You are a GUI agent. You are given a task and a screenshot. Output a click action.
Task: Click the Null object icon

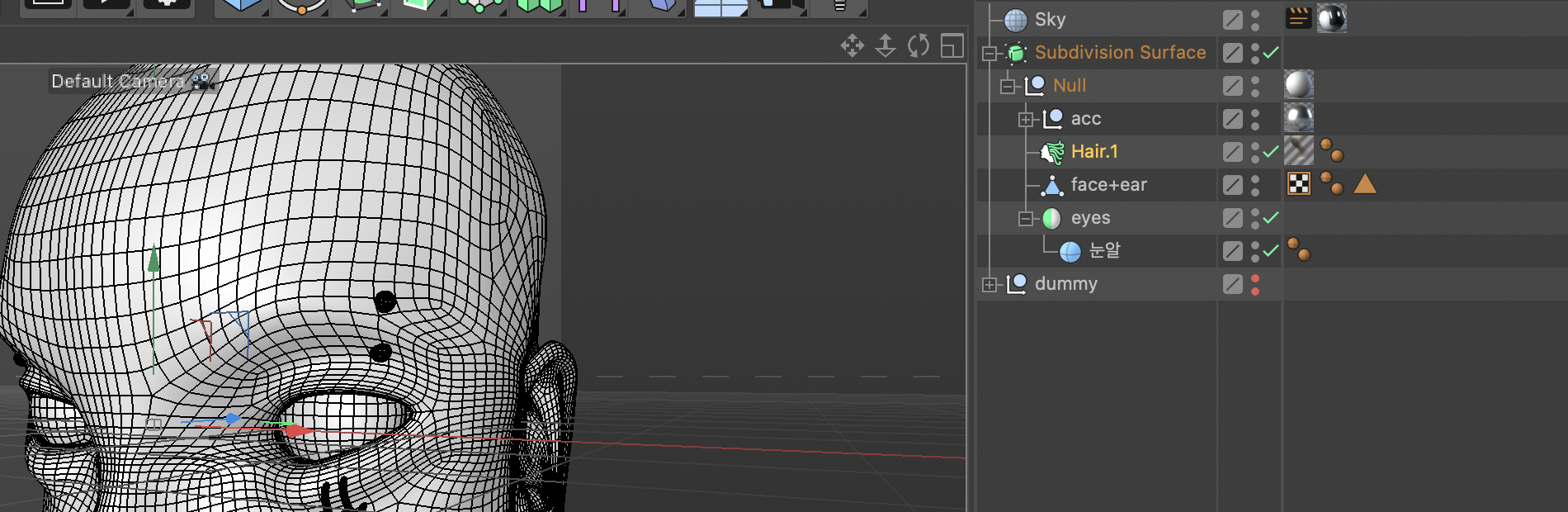click(x=1035, y=86)
